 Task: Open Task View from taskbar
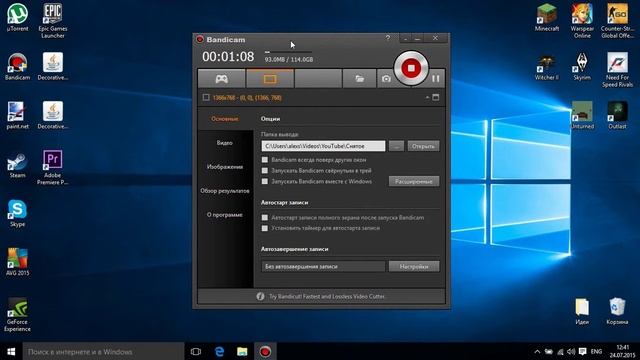(196, 351)
